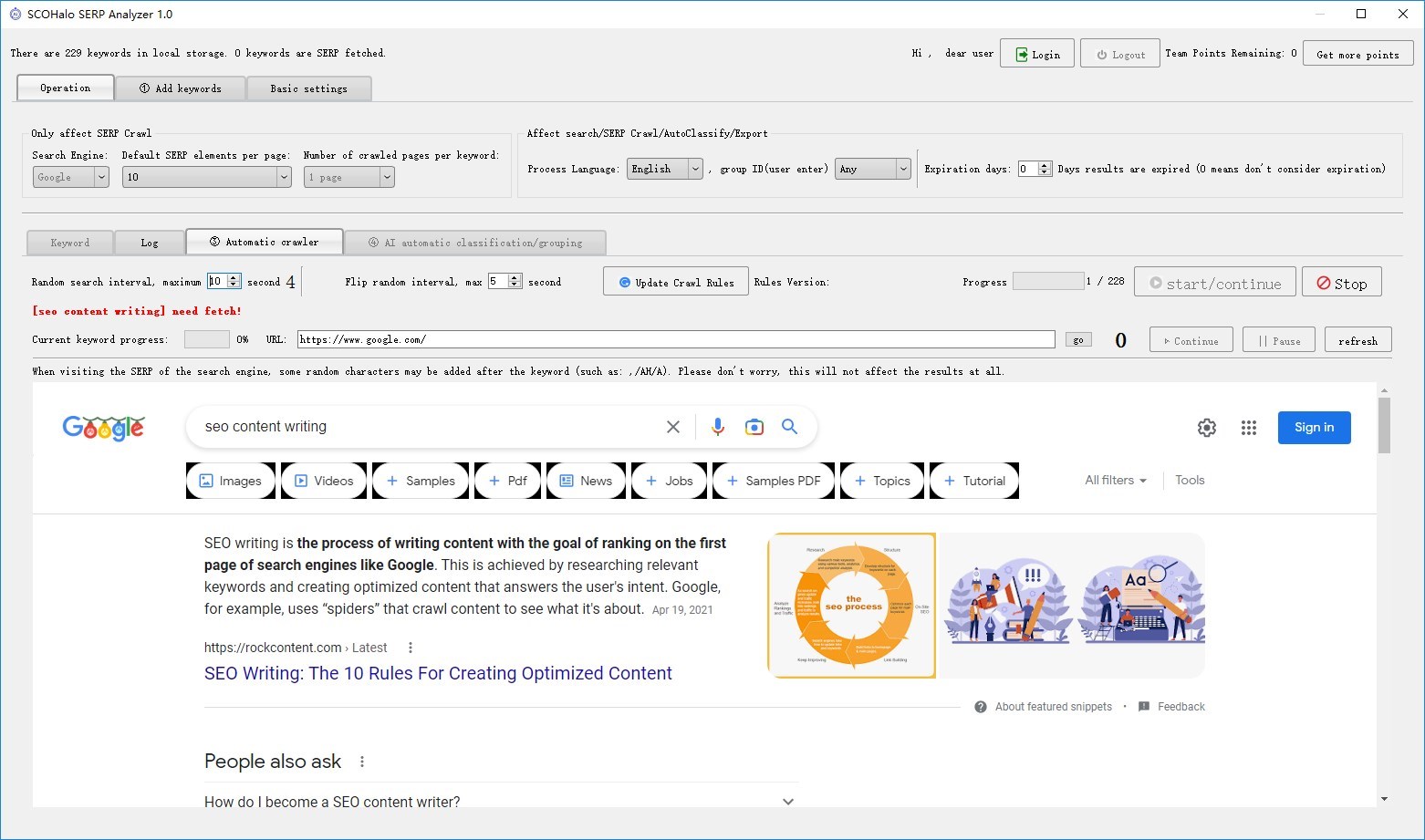Switch to Basic settings tab
Screen dimensions: 1425x840
(x=308, y=88)
